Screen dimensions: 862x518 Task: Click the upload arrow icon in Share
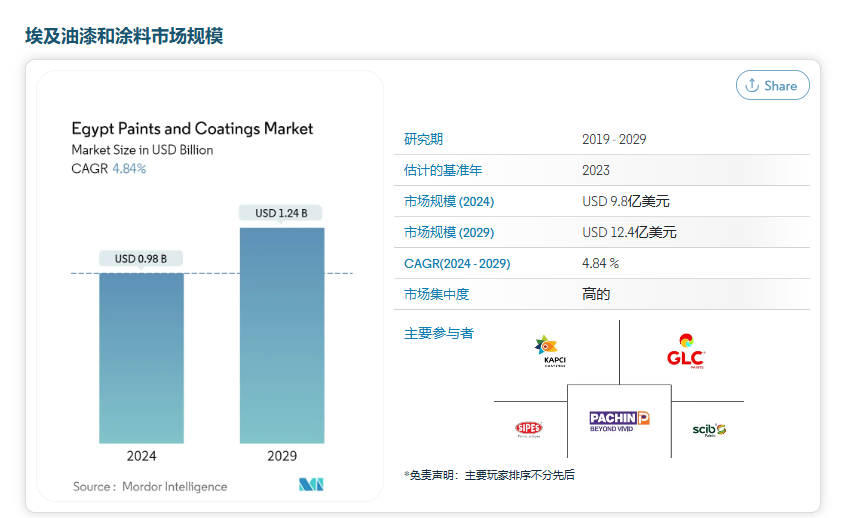click(x=752, y=85)
